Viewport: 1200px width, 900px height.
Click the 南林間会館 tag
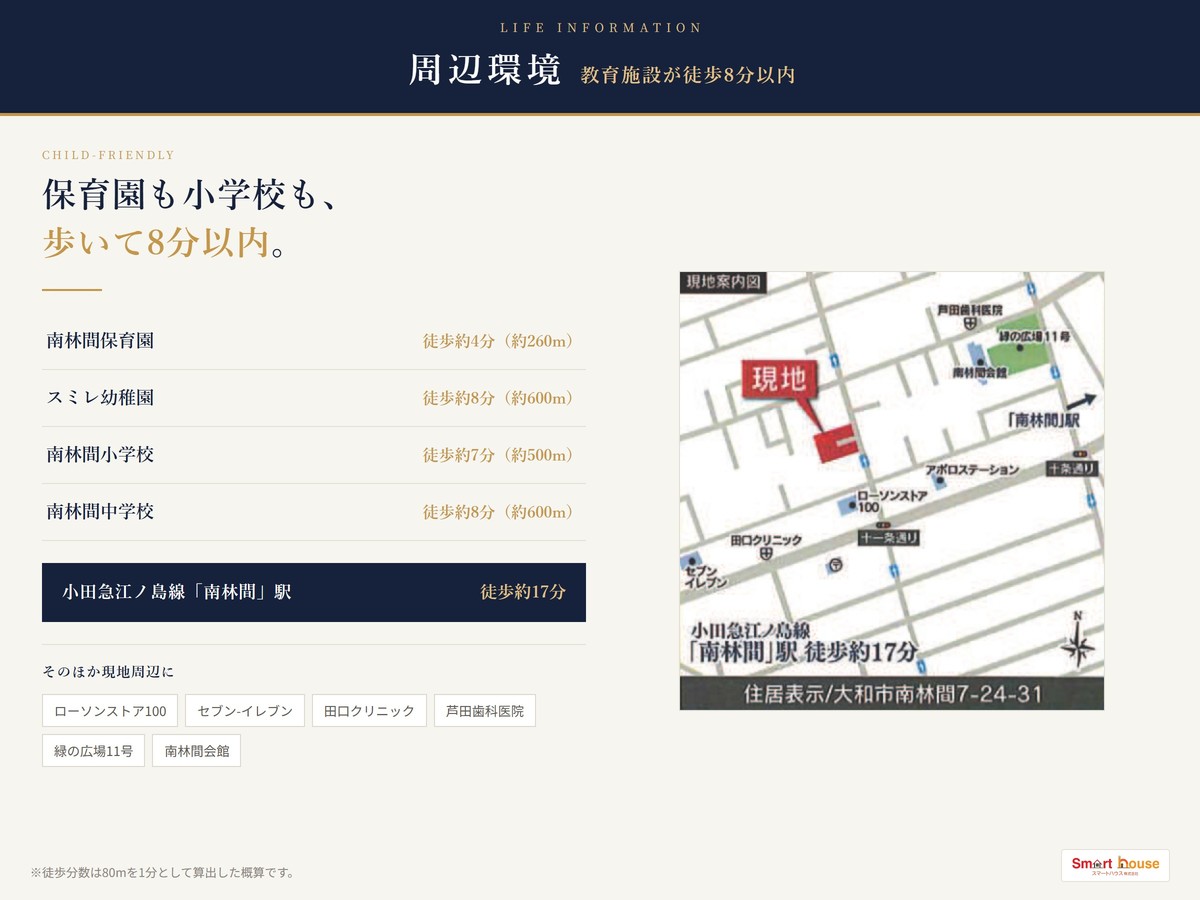tap(196, 751)
